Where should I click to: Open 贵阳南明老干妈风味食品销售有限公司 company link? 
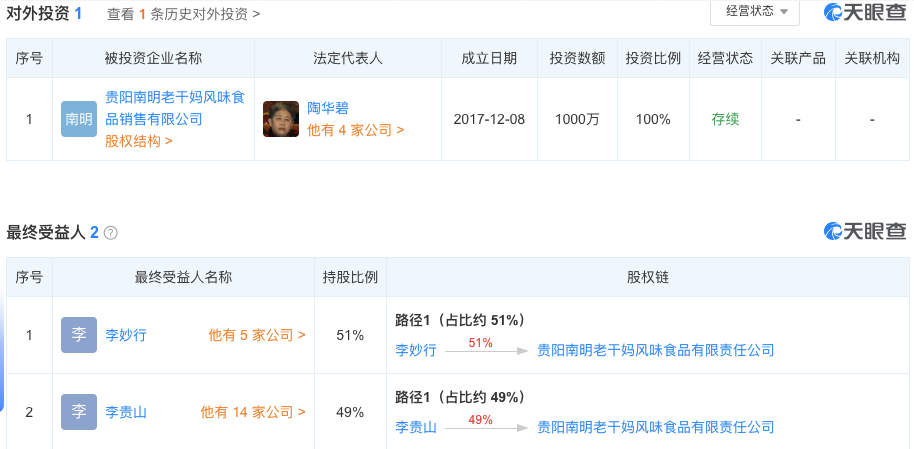(174, 108)
